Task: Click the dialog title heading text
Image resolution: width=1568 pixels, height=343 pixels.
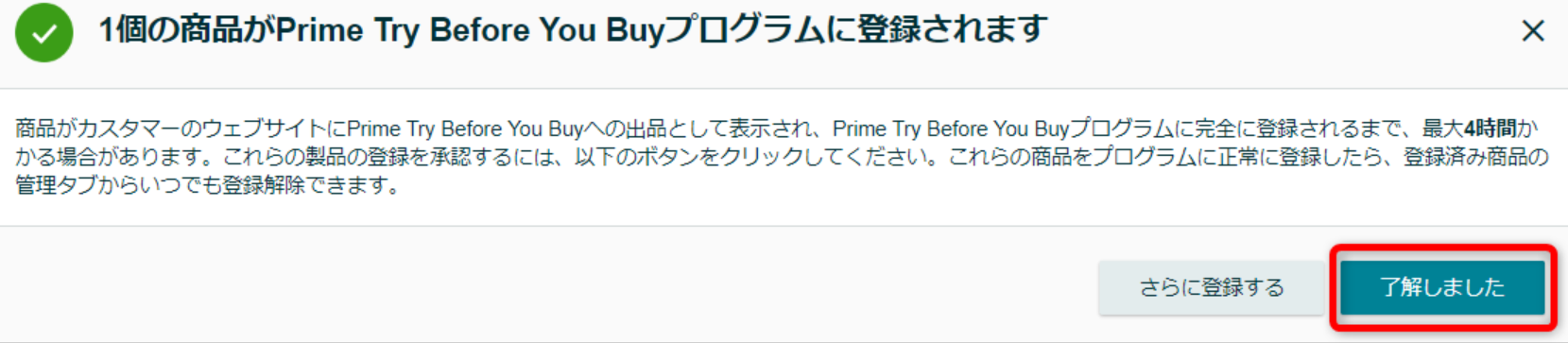Action: [x=573, y=30]
